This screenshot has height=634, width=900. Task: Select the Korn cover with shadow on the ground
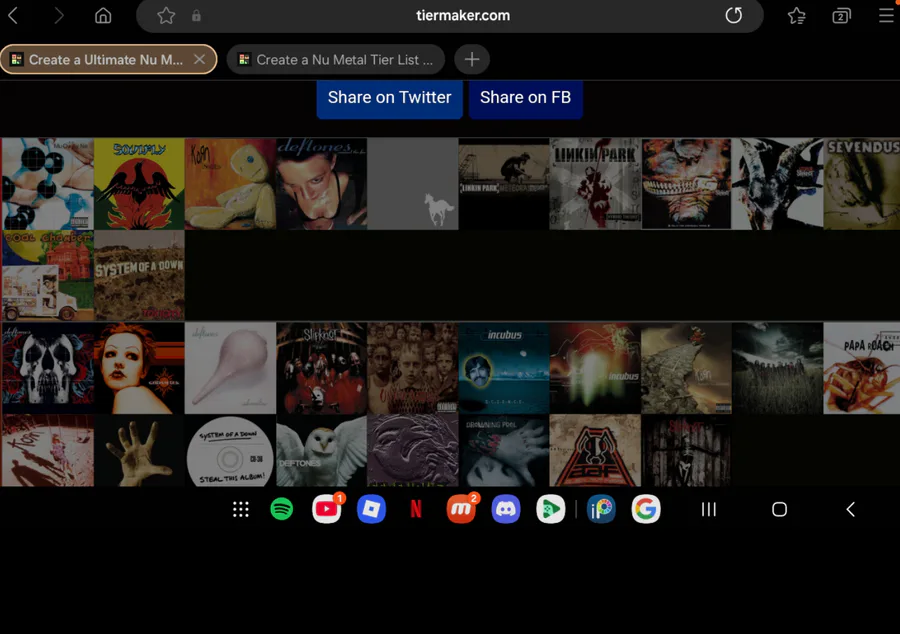[48, 451]
